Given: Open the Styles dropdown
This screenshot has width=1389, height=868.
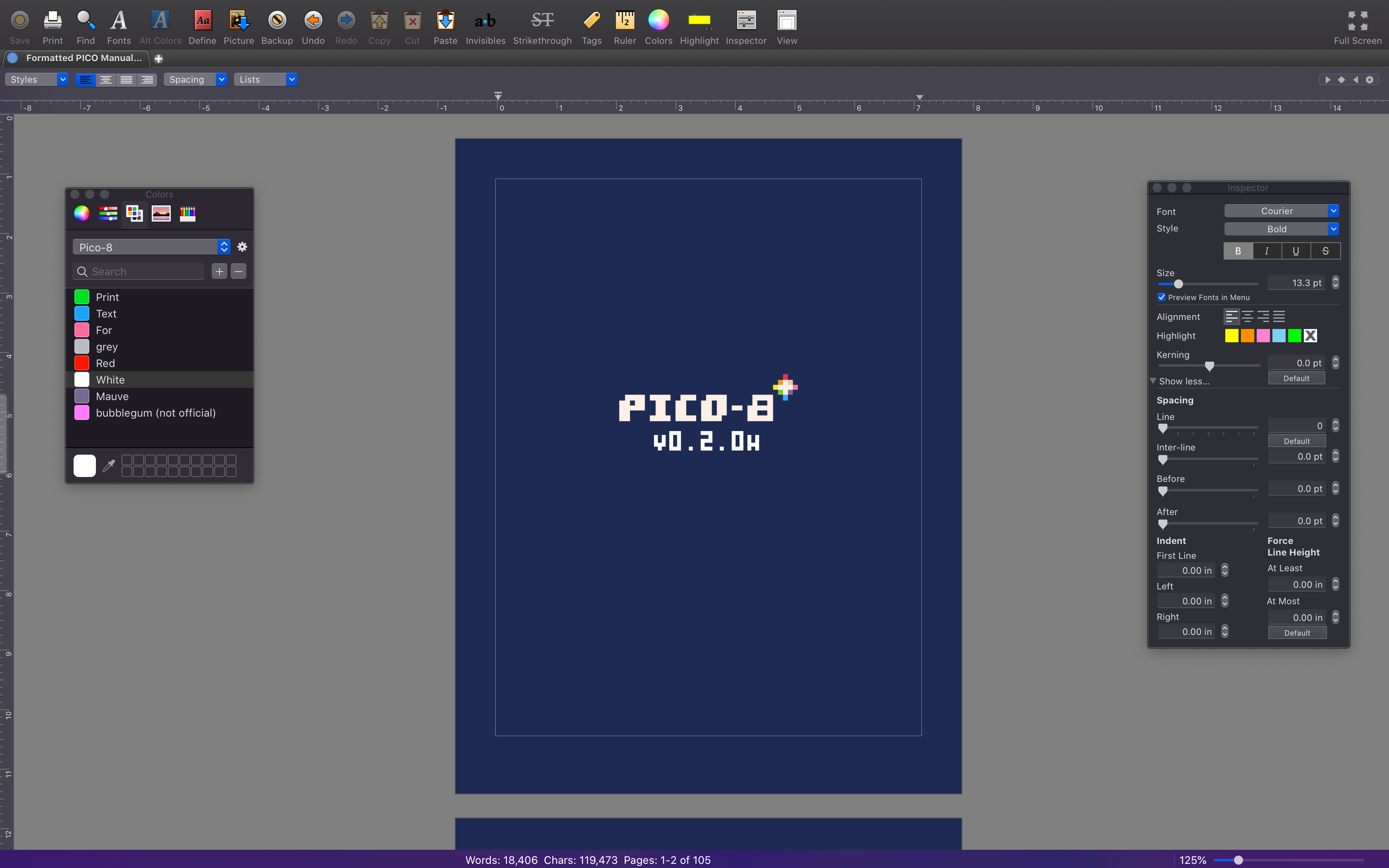Looking at the screenshot, I should 37,80.
